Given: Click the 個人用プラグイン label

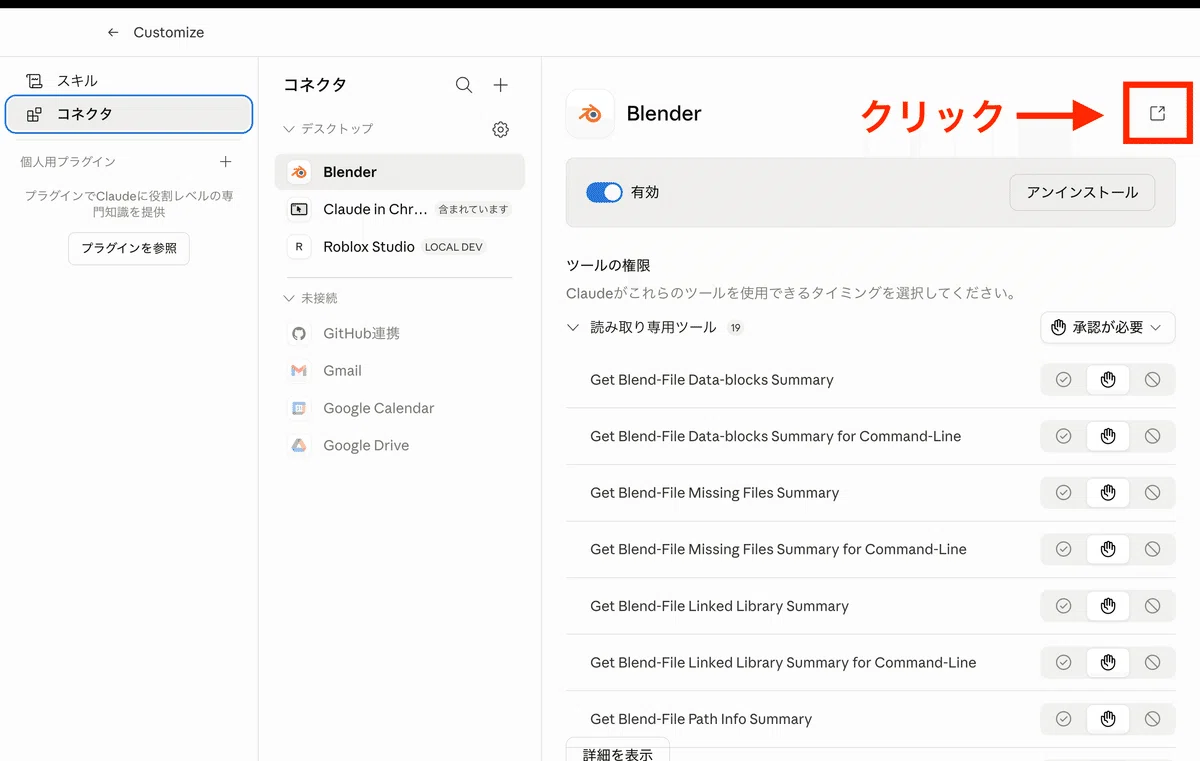Looking at the screenshot, I should click(x=68, y=162).
